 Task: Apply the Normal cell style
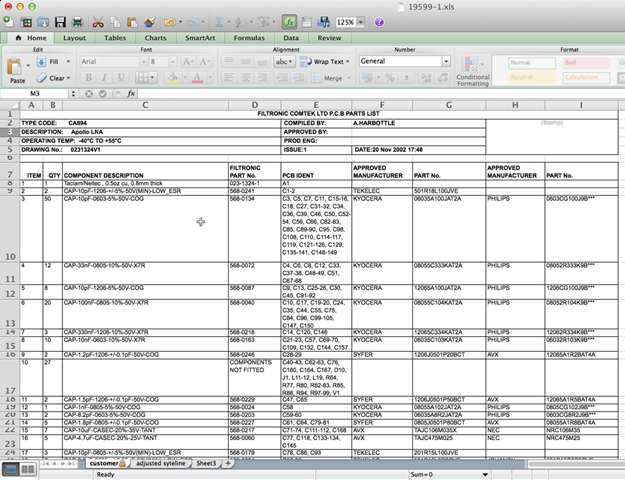(x=532, y=63)
